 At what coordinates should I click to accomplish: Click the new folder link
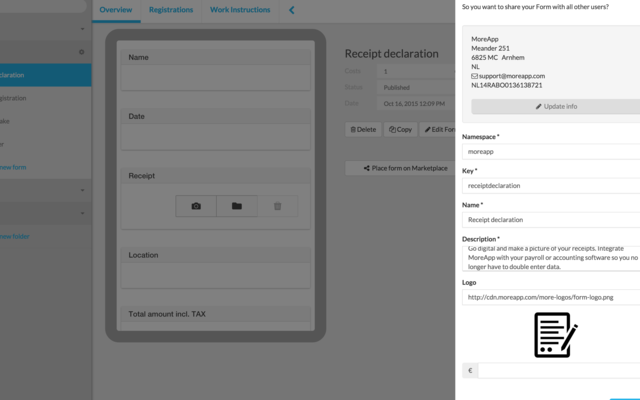point(15,236)
